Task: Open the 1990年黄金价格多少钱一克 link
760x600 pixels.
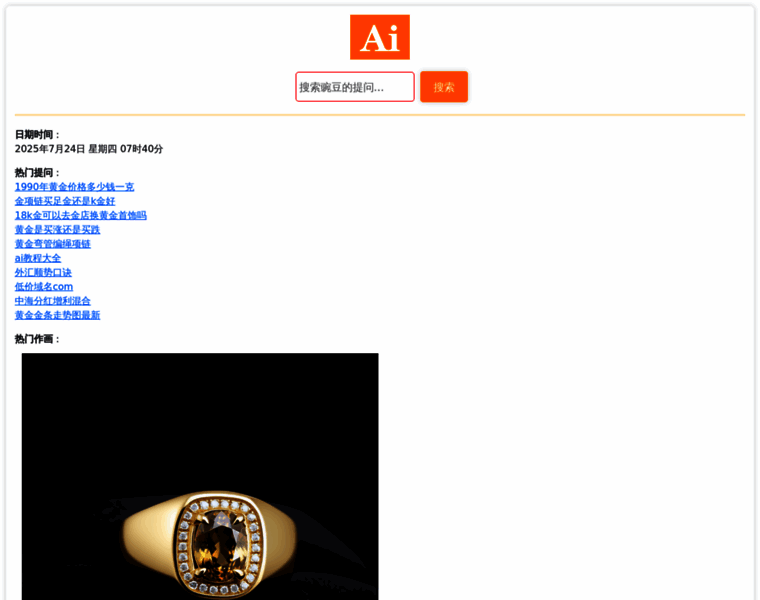Action: 74,187
